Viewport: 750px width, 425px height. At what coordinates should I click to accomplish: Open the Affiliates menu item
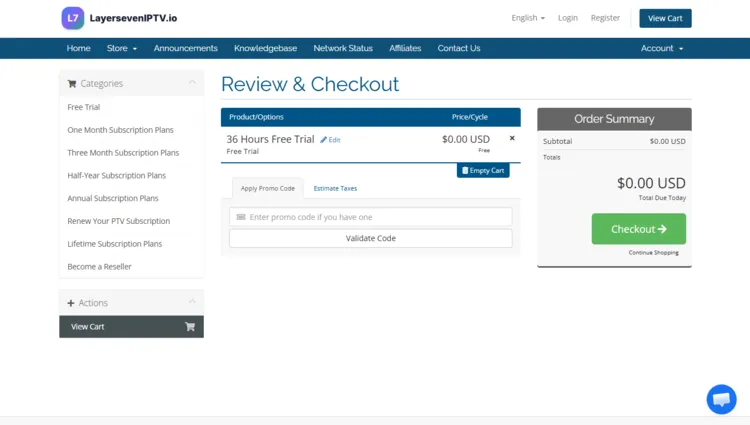click(x=405, y=48)
